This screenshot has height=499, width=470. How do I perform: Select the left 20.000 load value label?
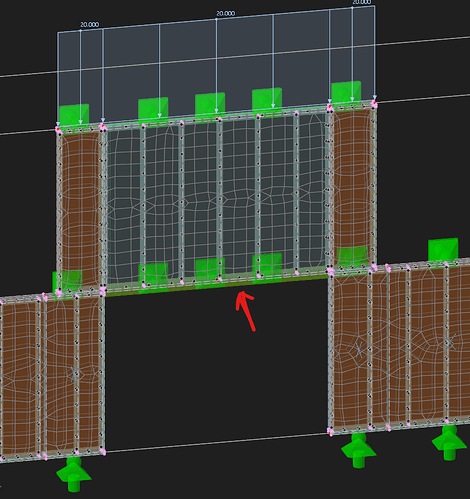coord(90,25)
